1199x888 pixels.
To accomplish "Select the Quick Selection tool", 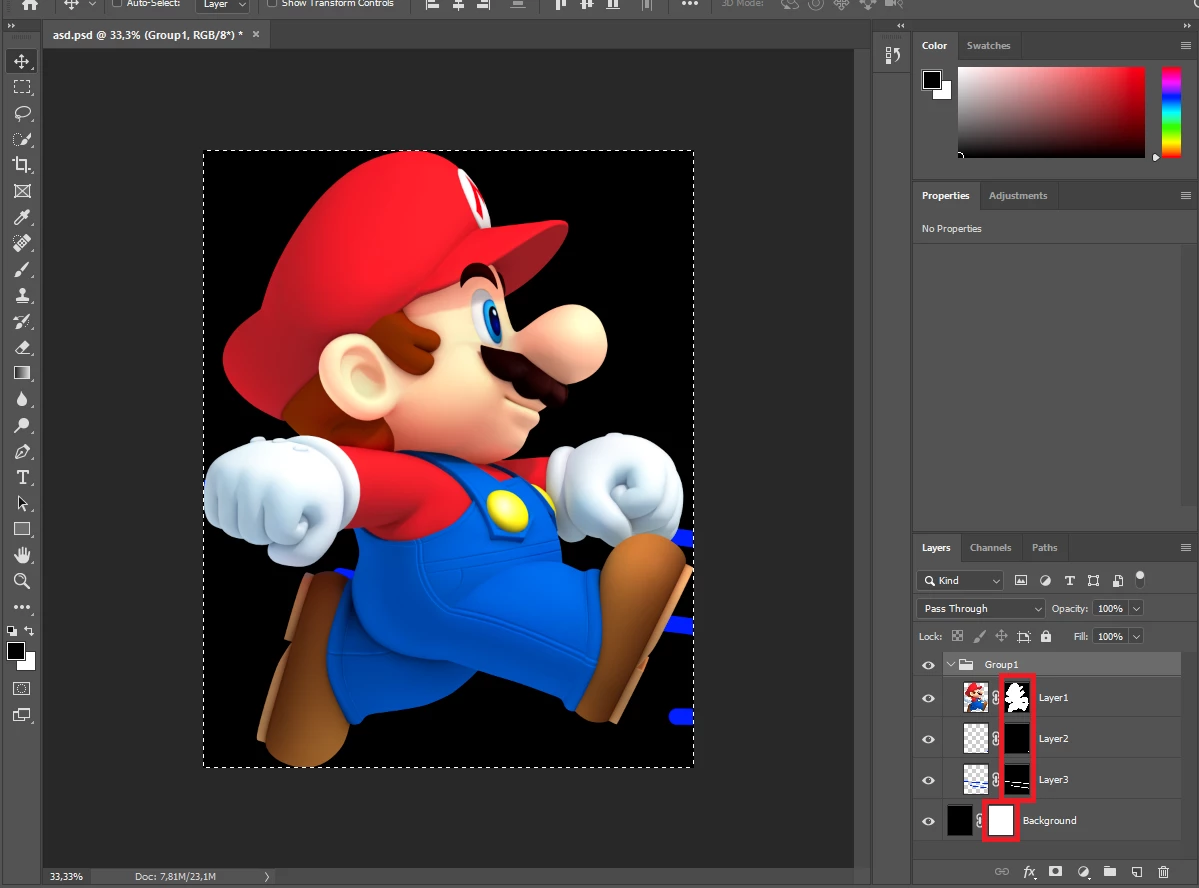I will point(22,139).
